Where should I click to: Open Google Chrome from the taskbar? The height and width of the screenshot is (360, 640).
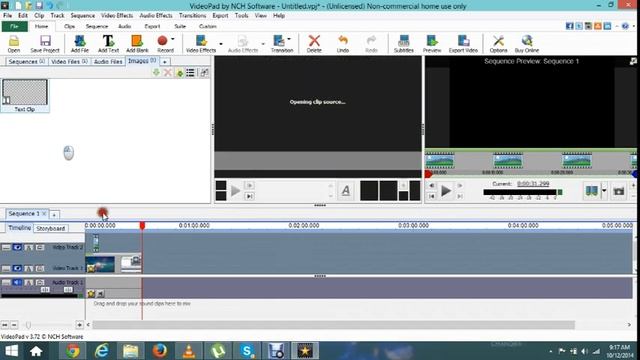73,351
